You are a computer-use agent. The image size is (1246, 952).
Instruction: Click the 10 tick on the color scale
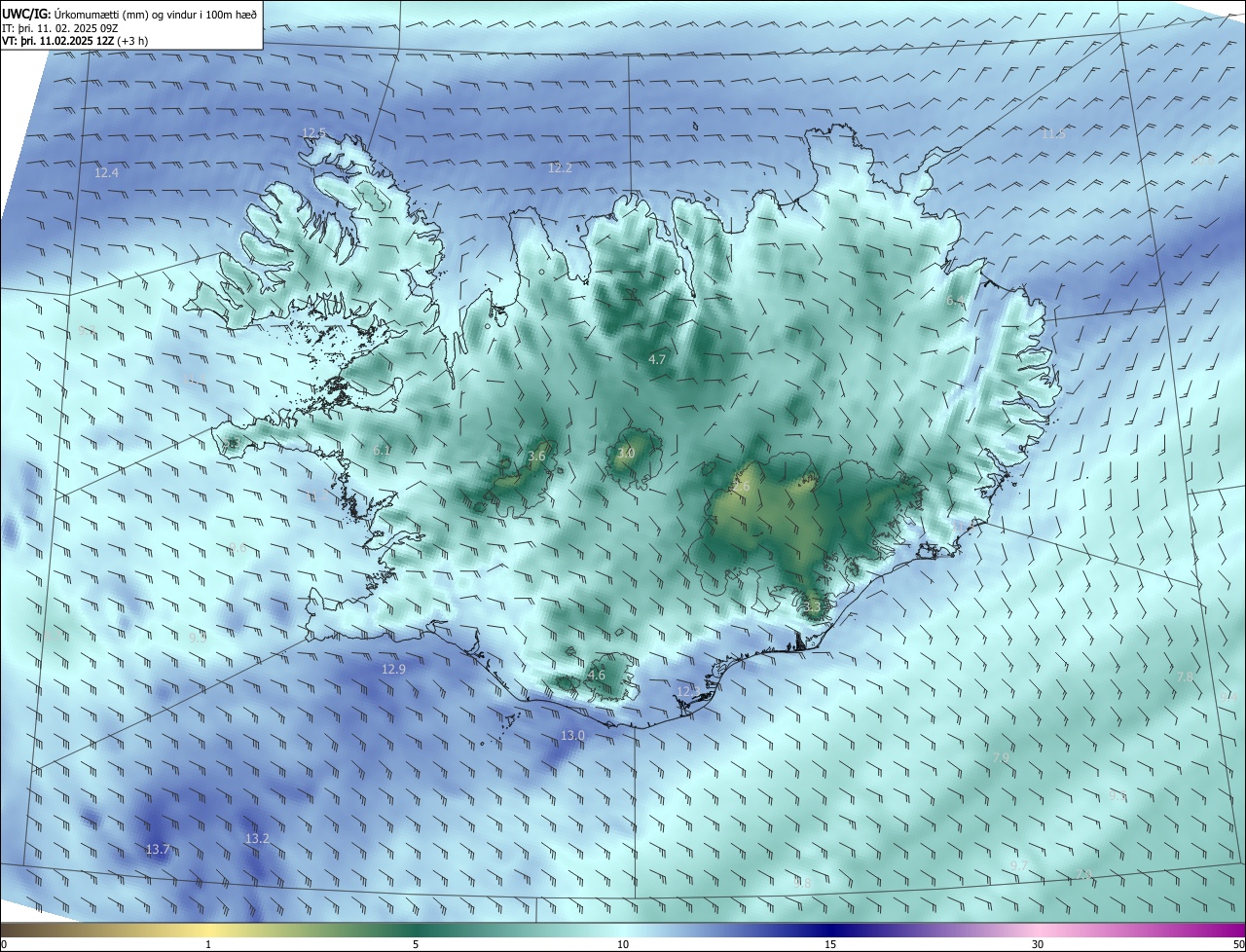pyautogui.click(x=623, y=944)
